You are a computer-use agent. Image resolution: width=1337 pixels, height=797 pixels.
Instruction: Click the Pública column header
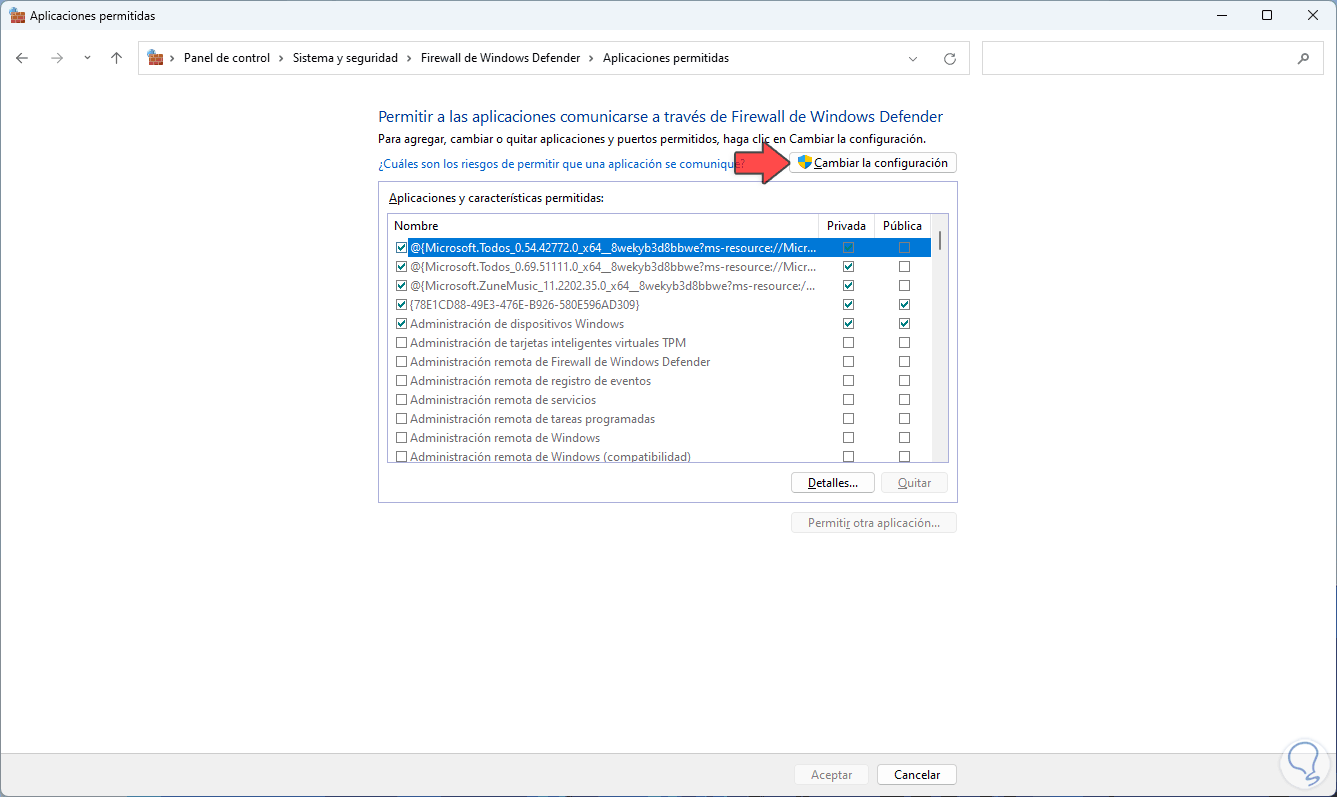point(903,226)
